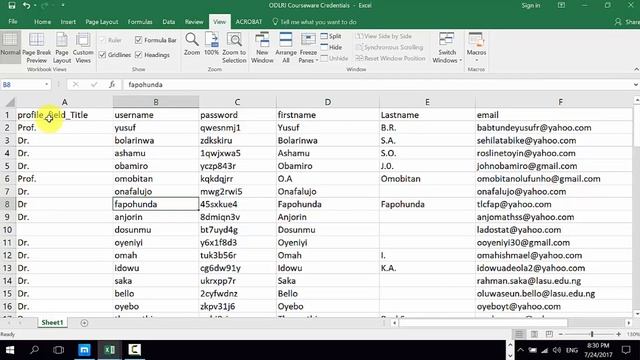
Task: Open the Insert tab
Action: (68, 22)
